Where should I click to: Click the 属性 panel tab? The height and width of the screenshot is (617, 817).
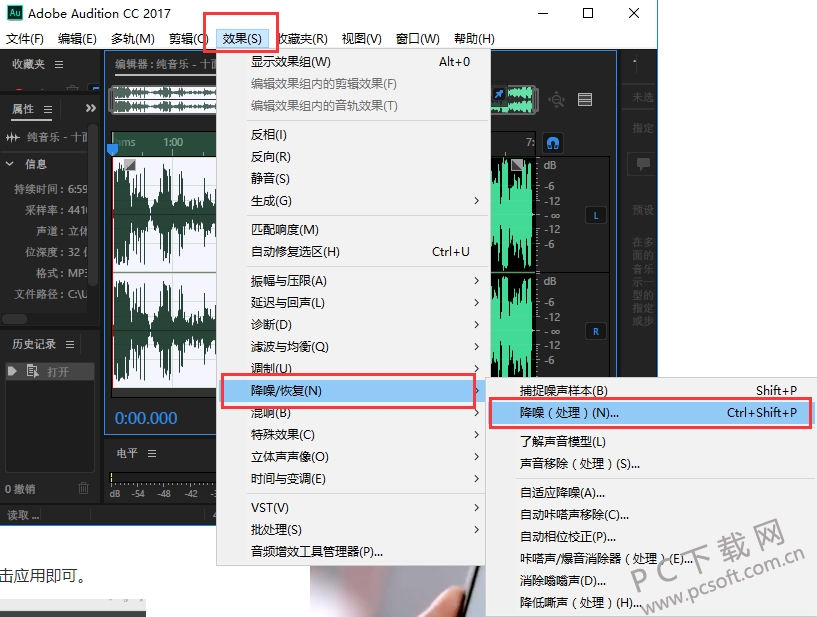(x=22, y=109)
